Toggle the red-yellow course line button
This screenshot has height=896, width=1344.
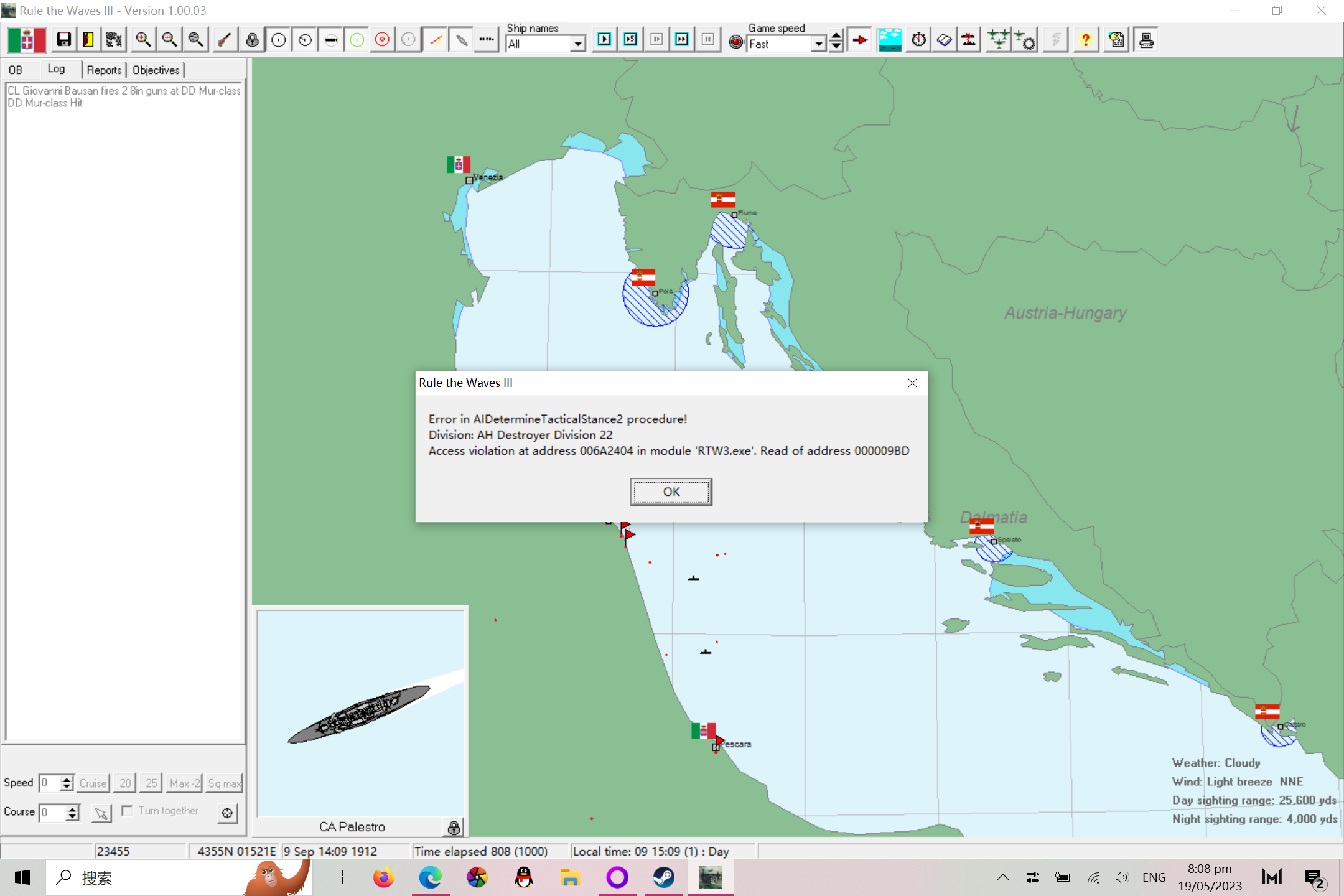pyautogui.click(x=436, y=40)
